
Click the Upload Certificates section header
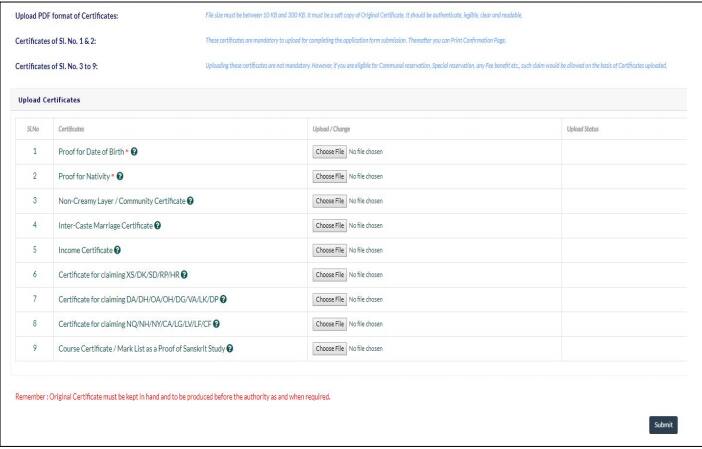pyautogui.click(x=50, y=102)
